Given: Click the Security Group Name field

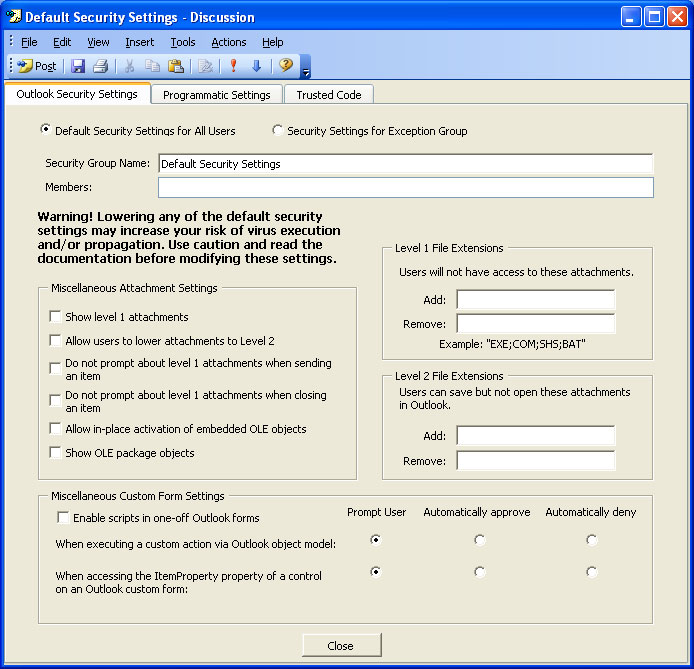Looking at the screenshot, I should click(405, 164).
